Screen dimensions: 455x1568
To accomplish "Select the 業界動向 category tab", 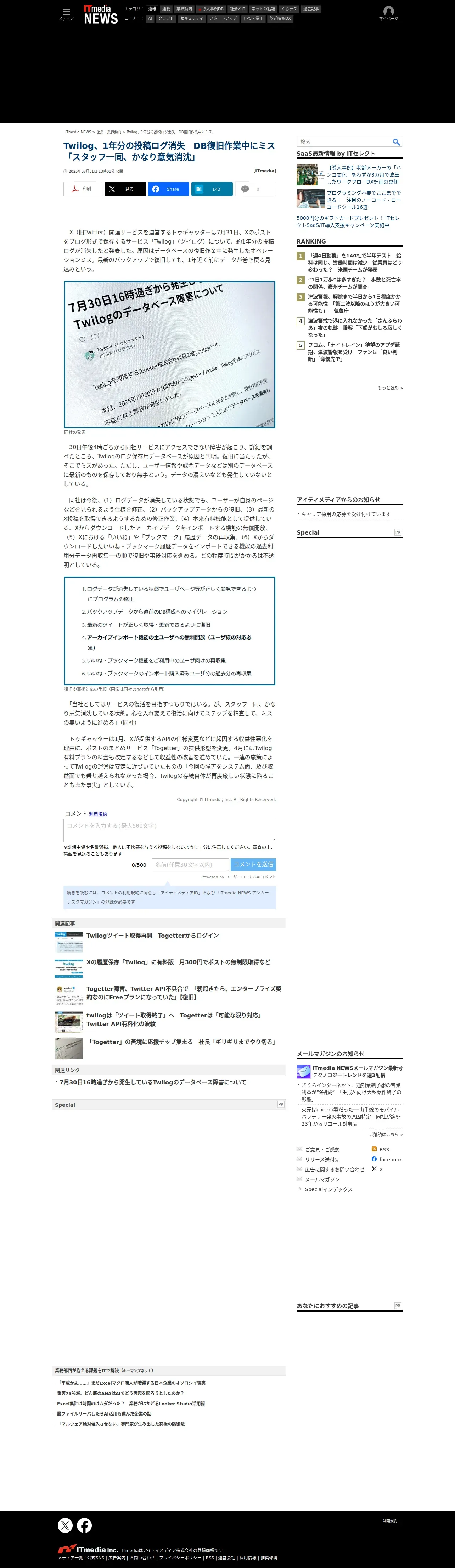I will [184, 9].
